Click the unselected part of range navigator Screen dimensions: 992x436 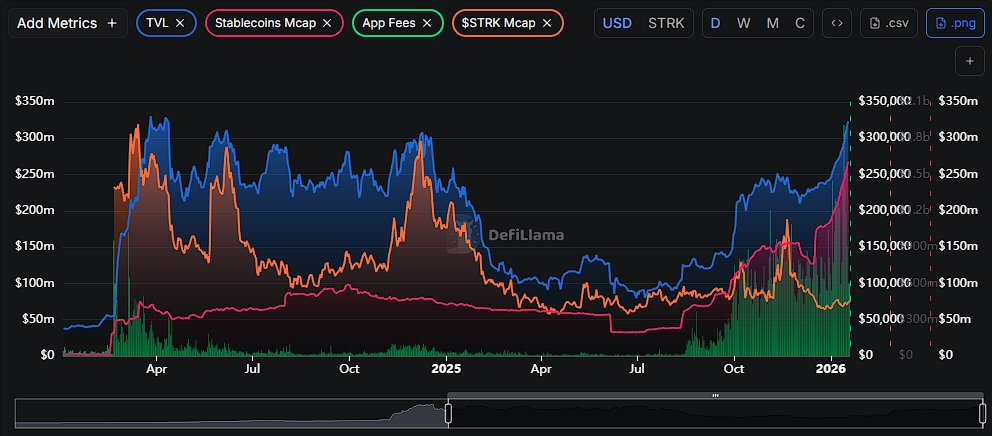(x=232, y=414)
